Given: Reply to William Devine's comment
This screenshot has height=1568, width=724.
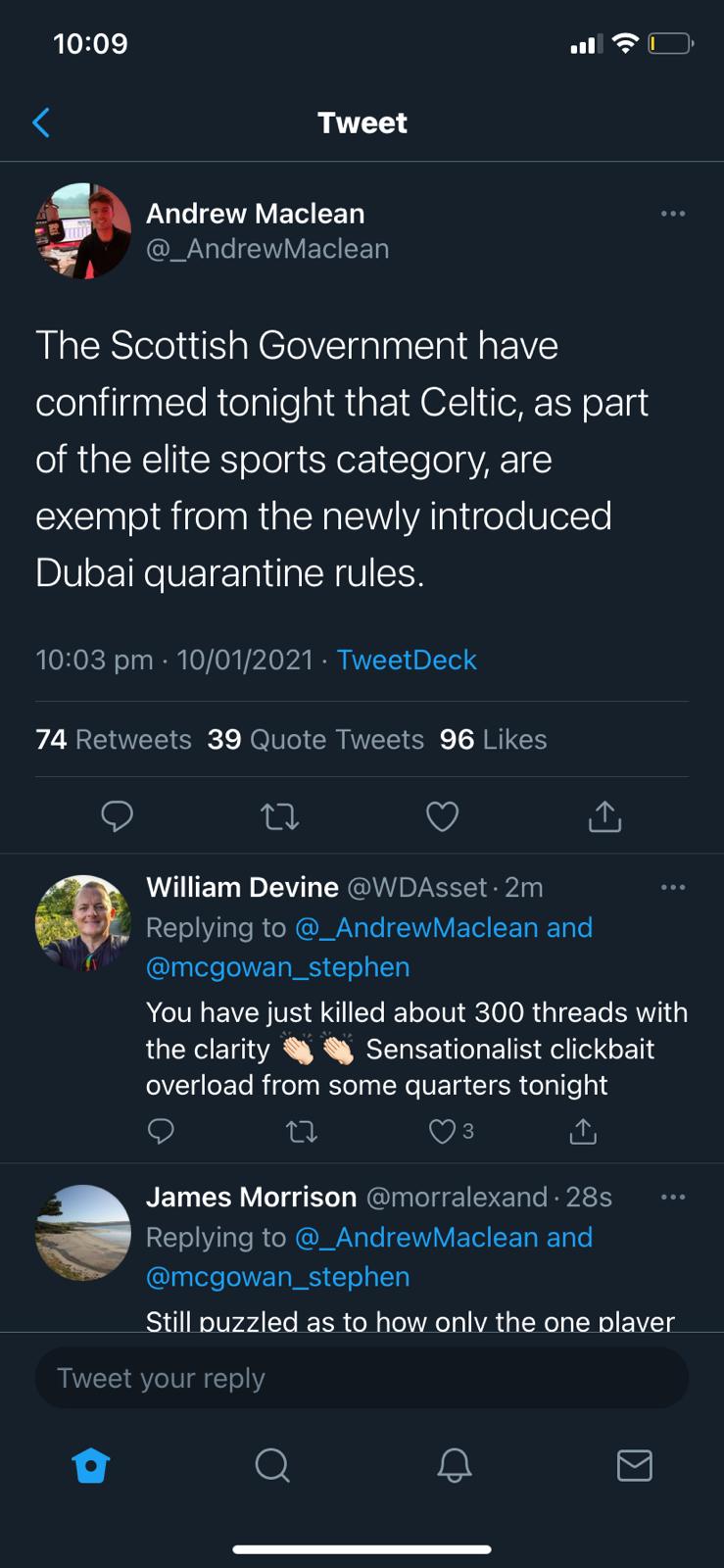Looking at the screenshot, I should click(x=161, y=1132).
